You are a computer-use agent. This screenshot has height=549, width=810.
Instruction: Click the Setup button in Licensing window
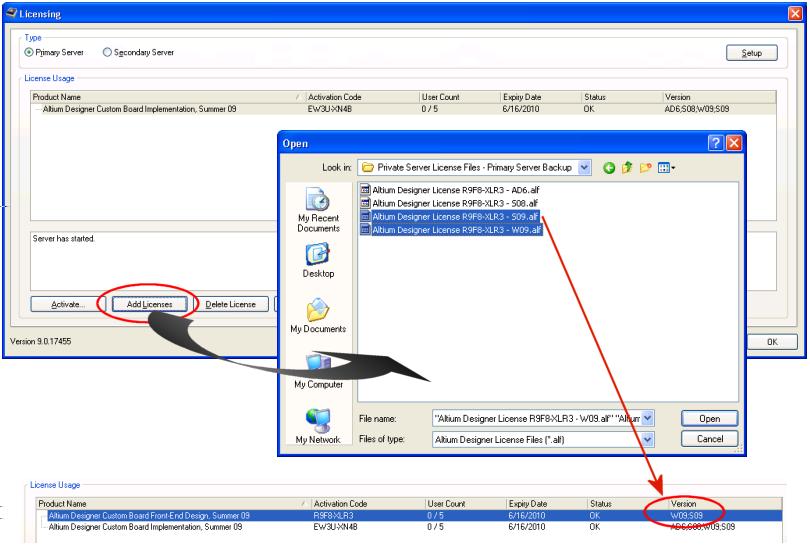tap(752, 53)
